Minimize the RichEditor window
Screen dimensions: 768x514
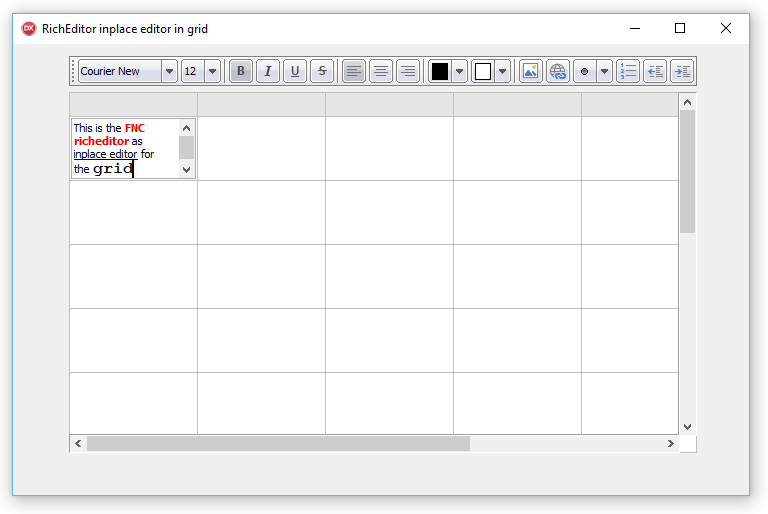[635, 29]
